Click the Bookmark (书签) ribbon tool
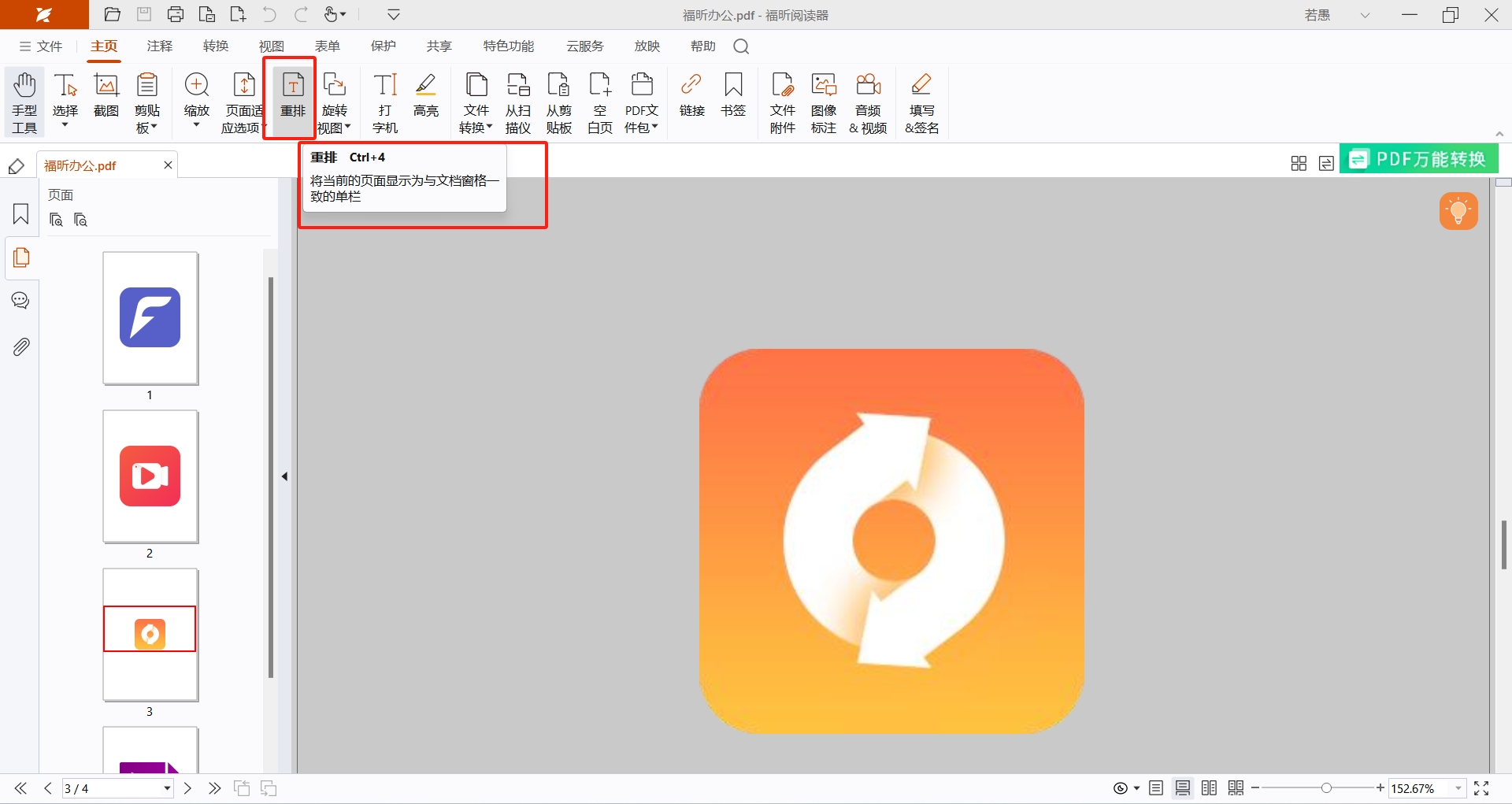Screen dimensions: 1512x804 tap(733, 96)
